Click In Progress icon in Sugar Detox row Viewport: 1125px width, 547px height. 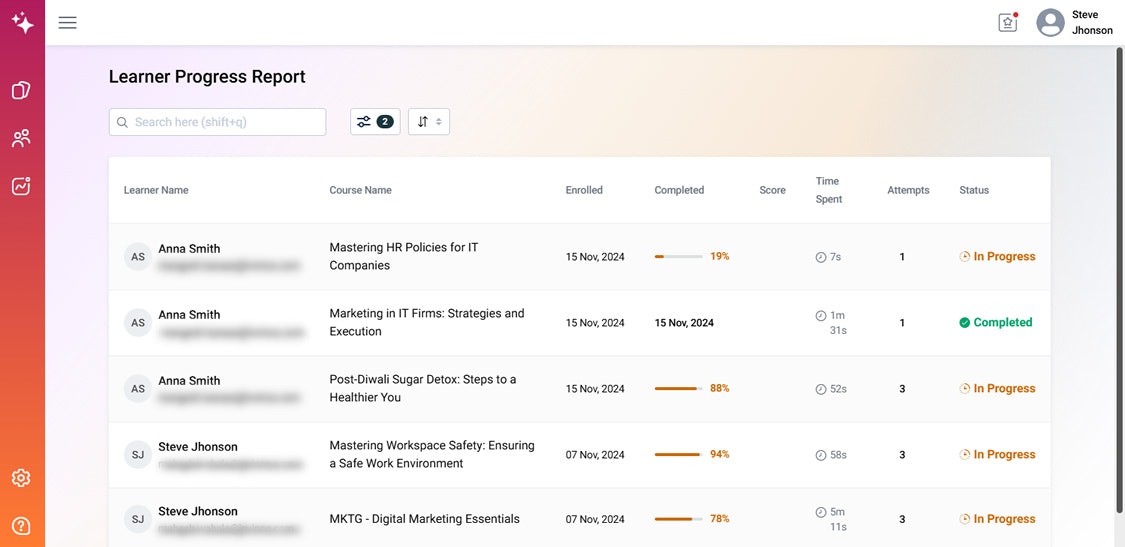(964, 388)
